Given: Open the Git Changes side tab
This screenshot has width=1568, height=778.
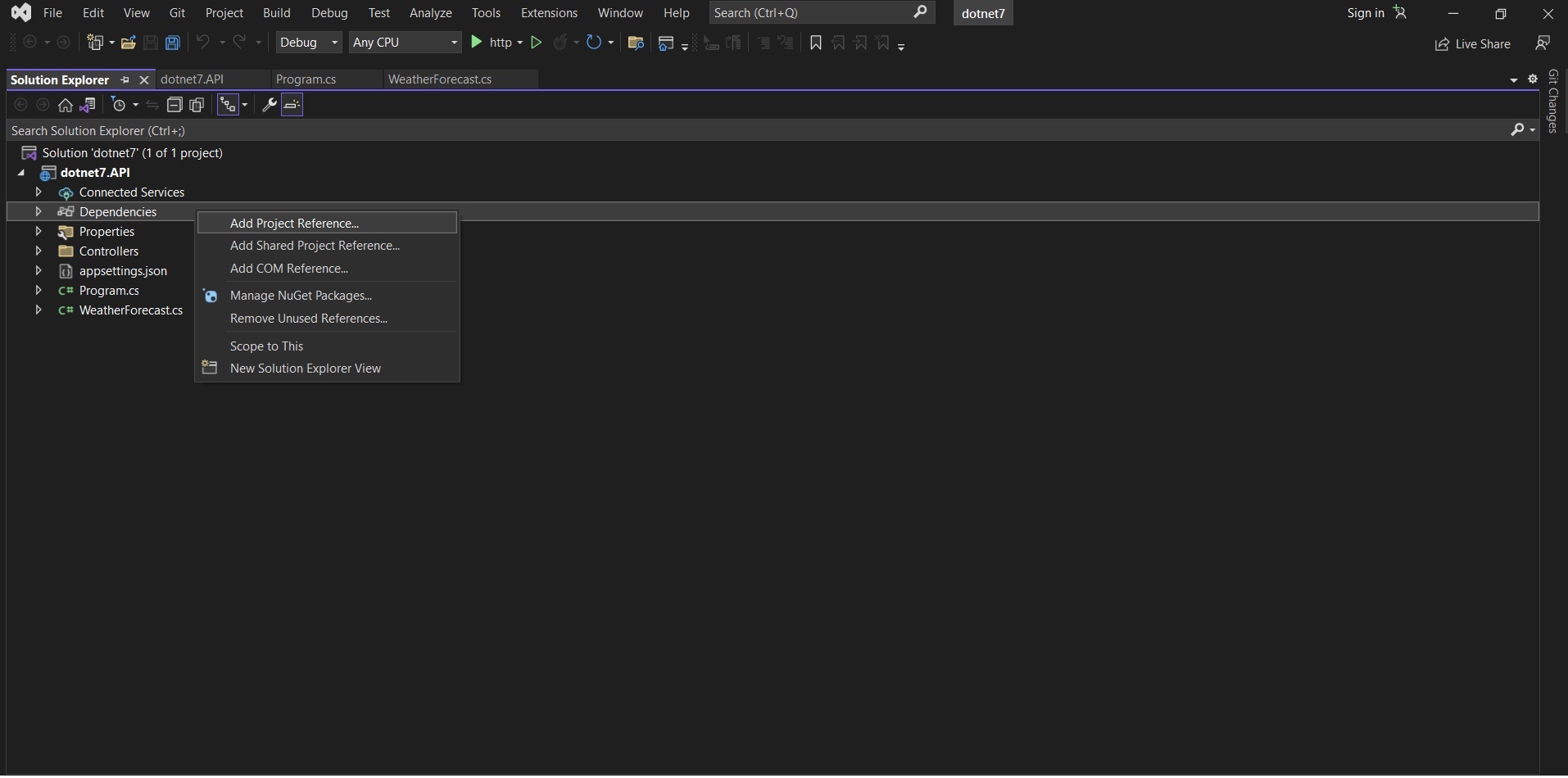Looking at the screenshot, I should pyautogui.click(x=1552, y=102).
